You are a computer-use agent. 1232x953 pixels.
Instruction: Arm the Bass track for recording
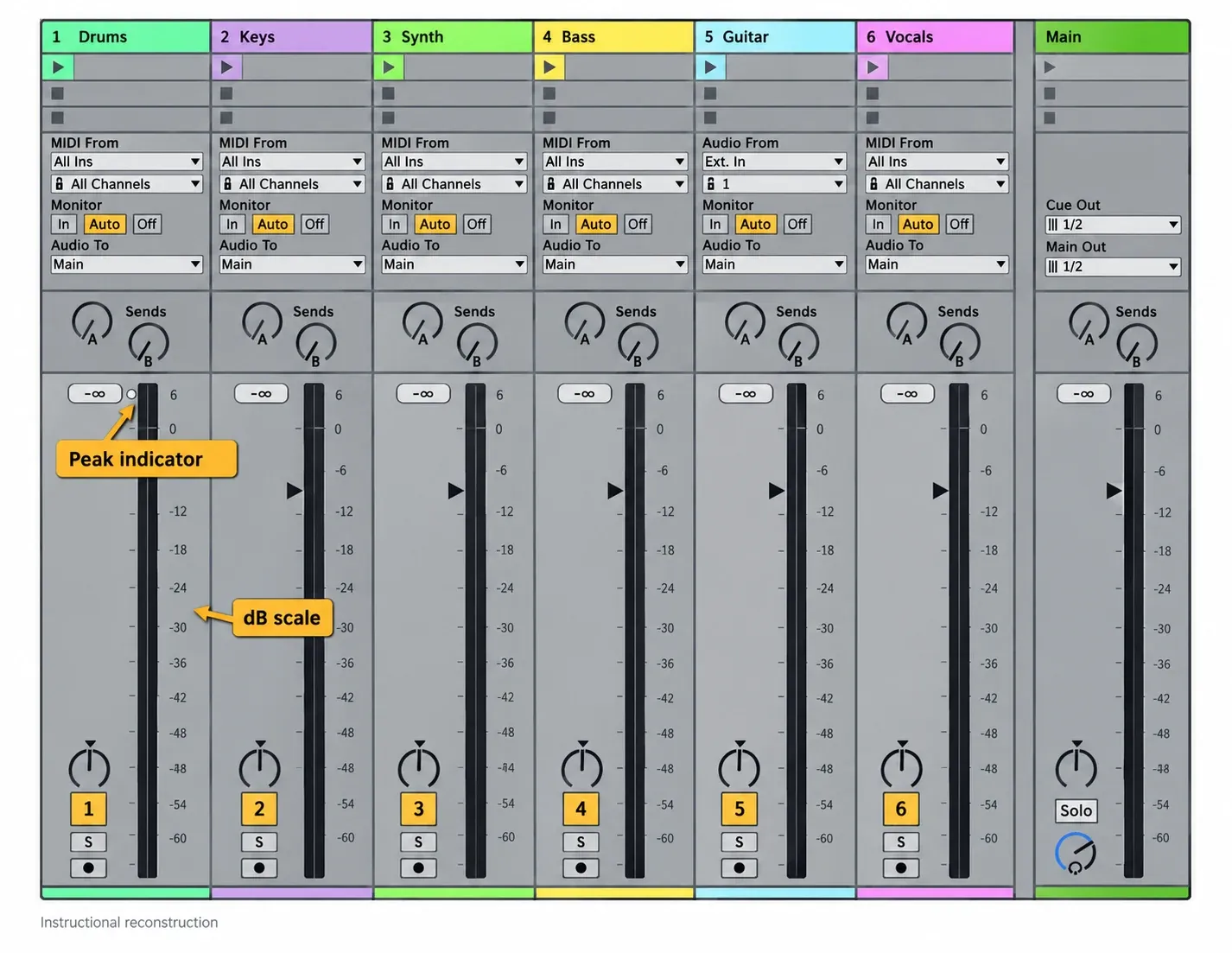(x=581, y=867)
